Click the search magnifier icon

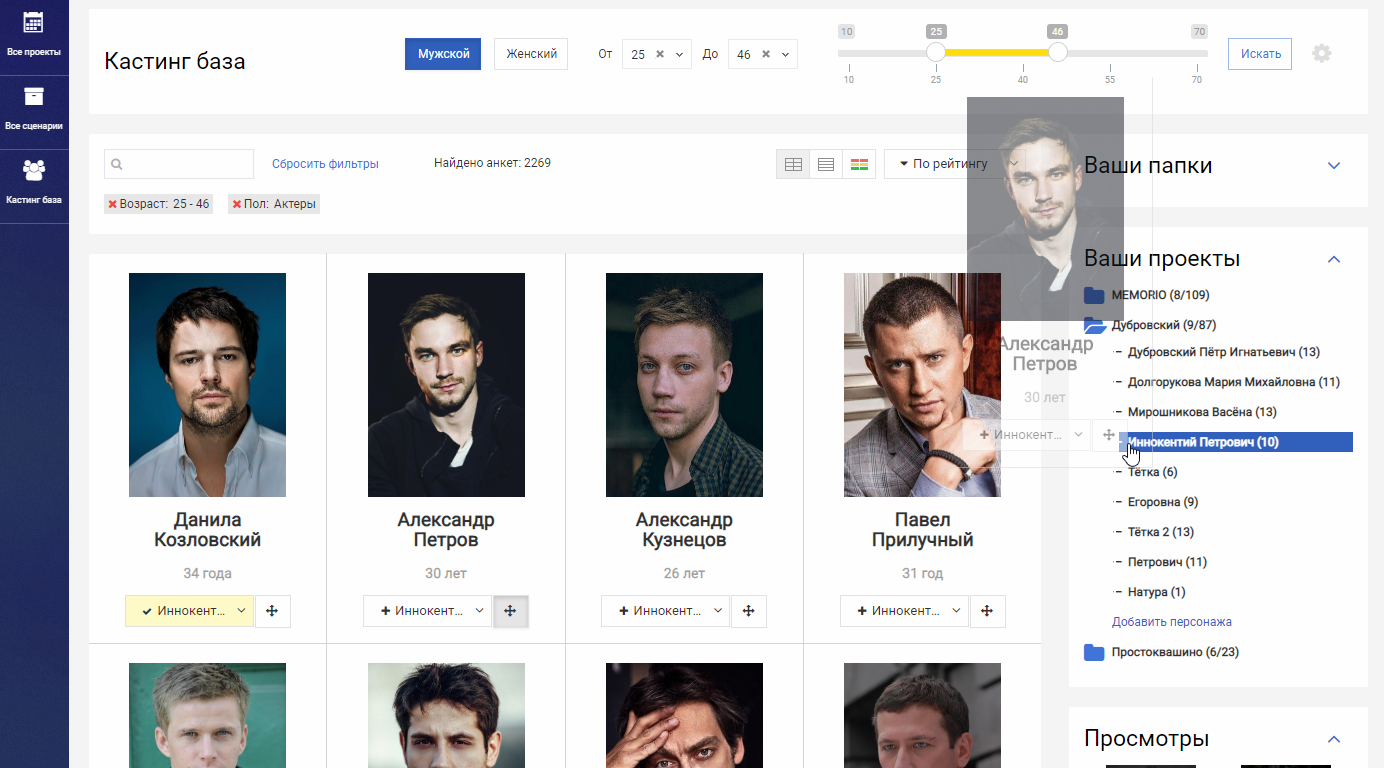click(117, 164)
